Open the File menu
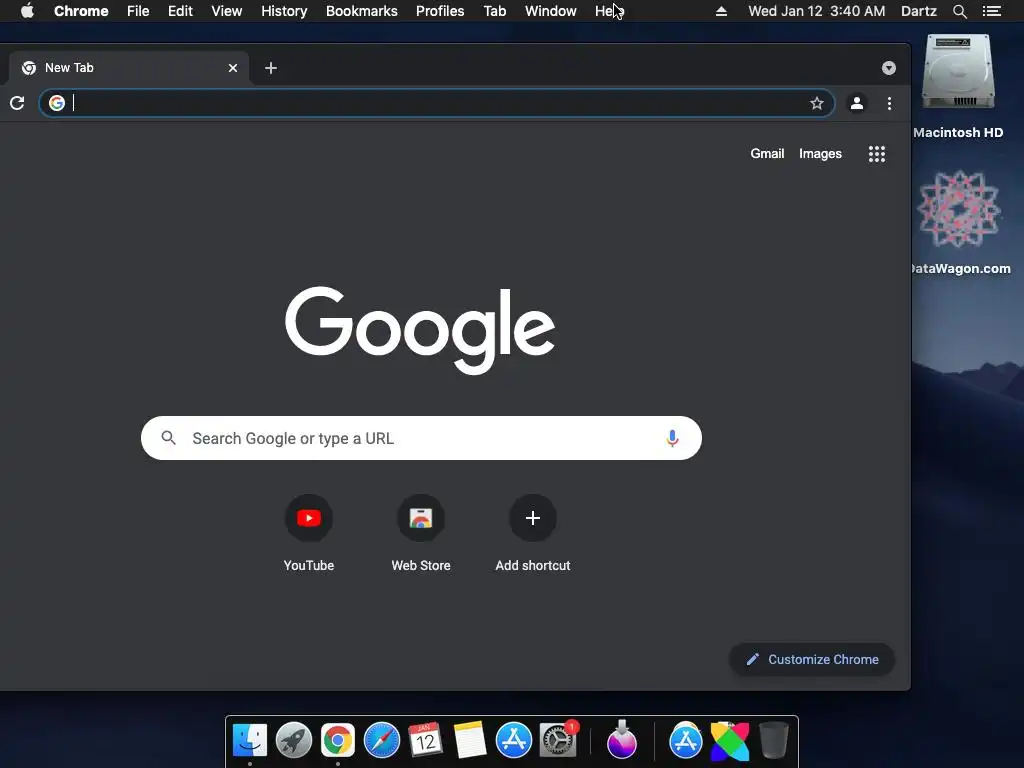 pyautogui.click(x=138, y=11)
